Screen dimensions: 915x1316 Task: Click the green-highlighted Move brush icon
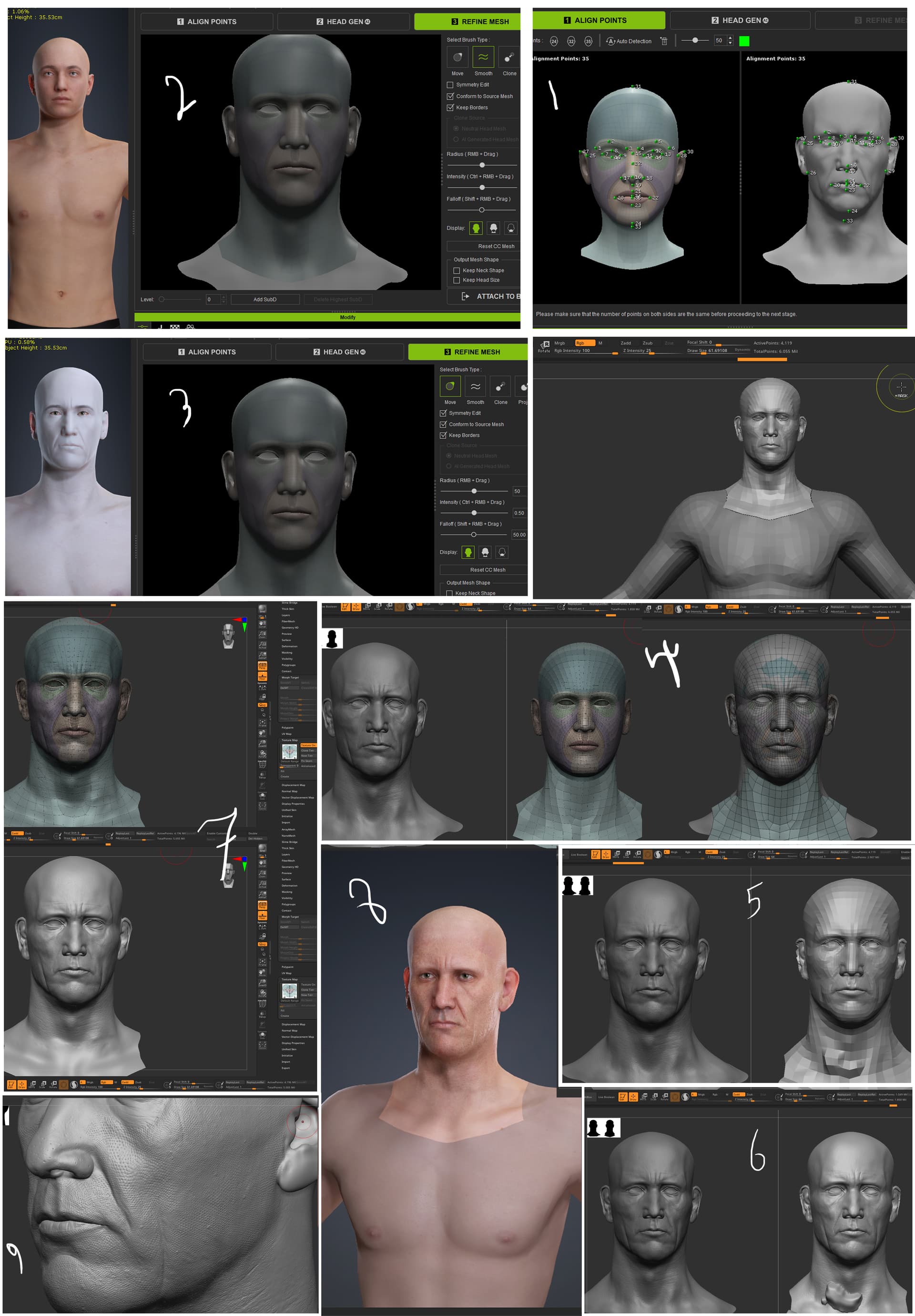tap(450, 386)
